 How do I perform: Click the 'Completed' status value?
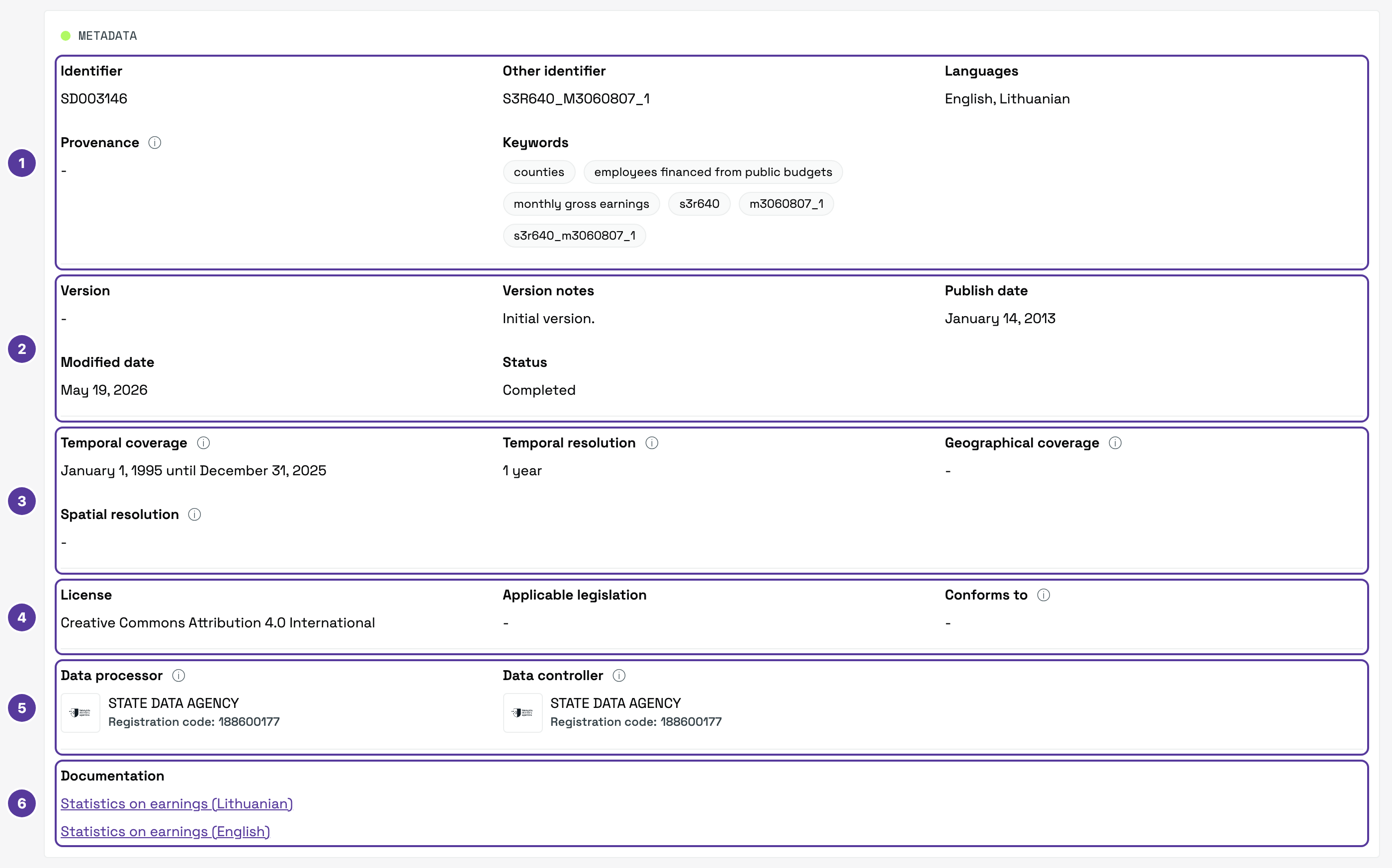(539, 390)
